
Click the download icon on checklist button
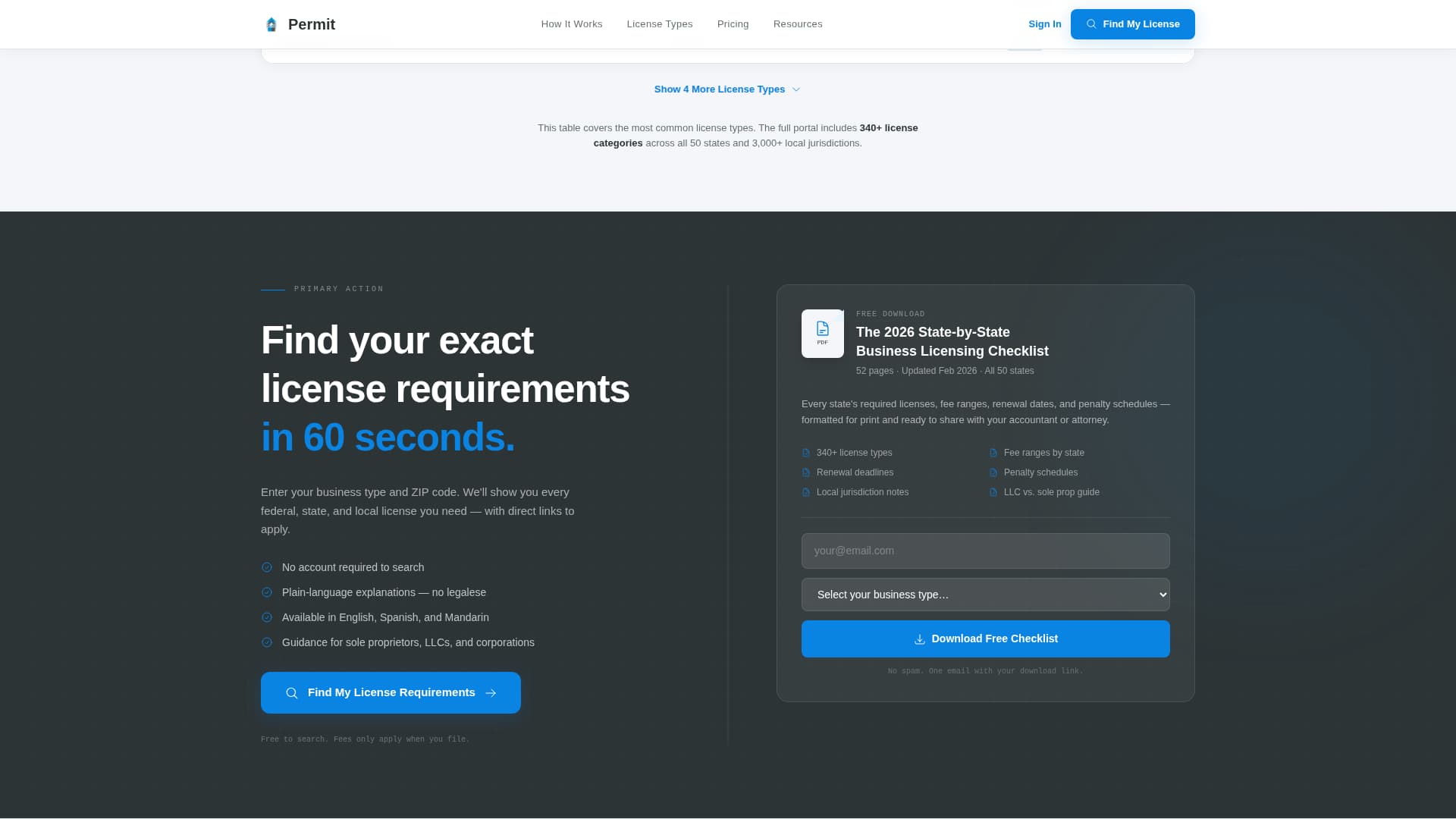coord(920,639)
